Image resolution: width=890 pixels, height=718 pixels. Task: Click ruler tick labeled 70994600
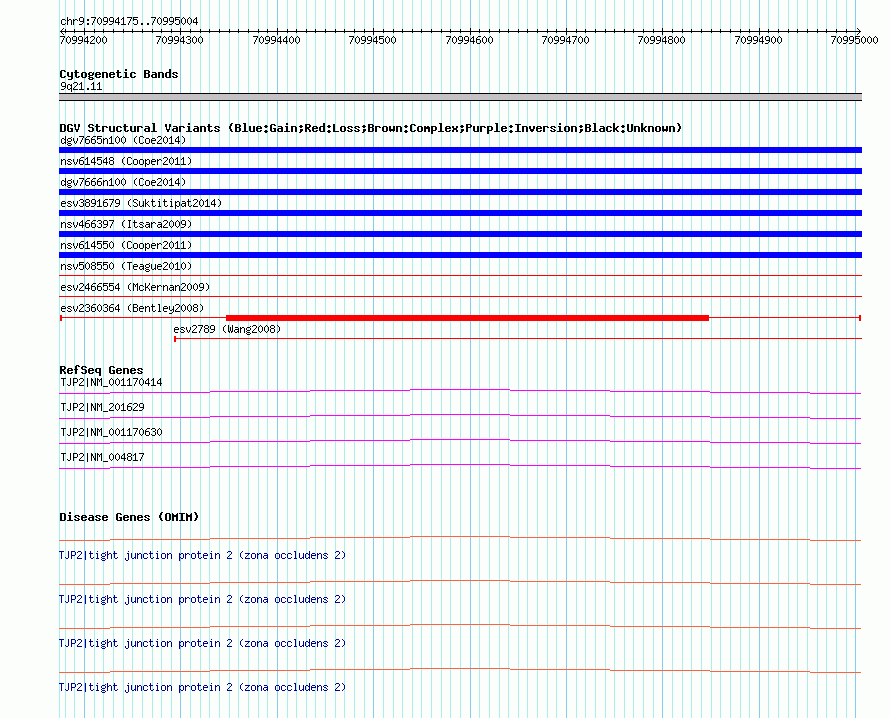click(x=469, y=40)
